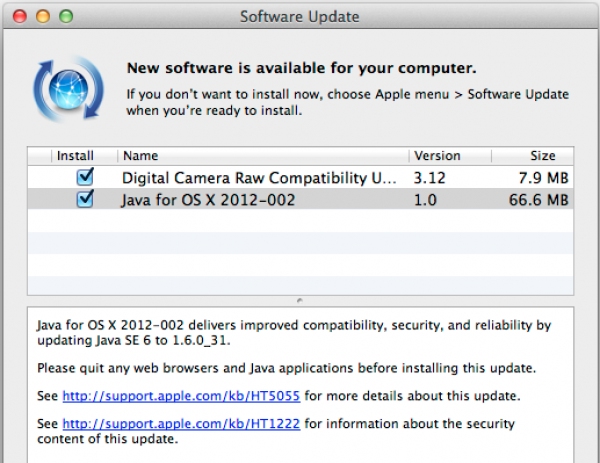Zoom window with the green button
600x463 pixels.
(x=66, y=17)
